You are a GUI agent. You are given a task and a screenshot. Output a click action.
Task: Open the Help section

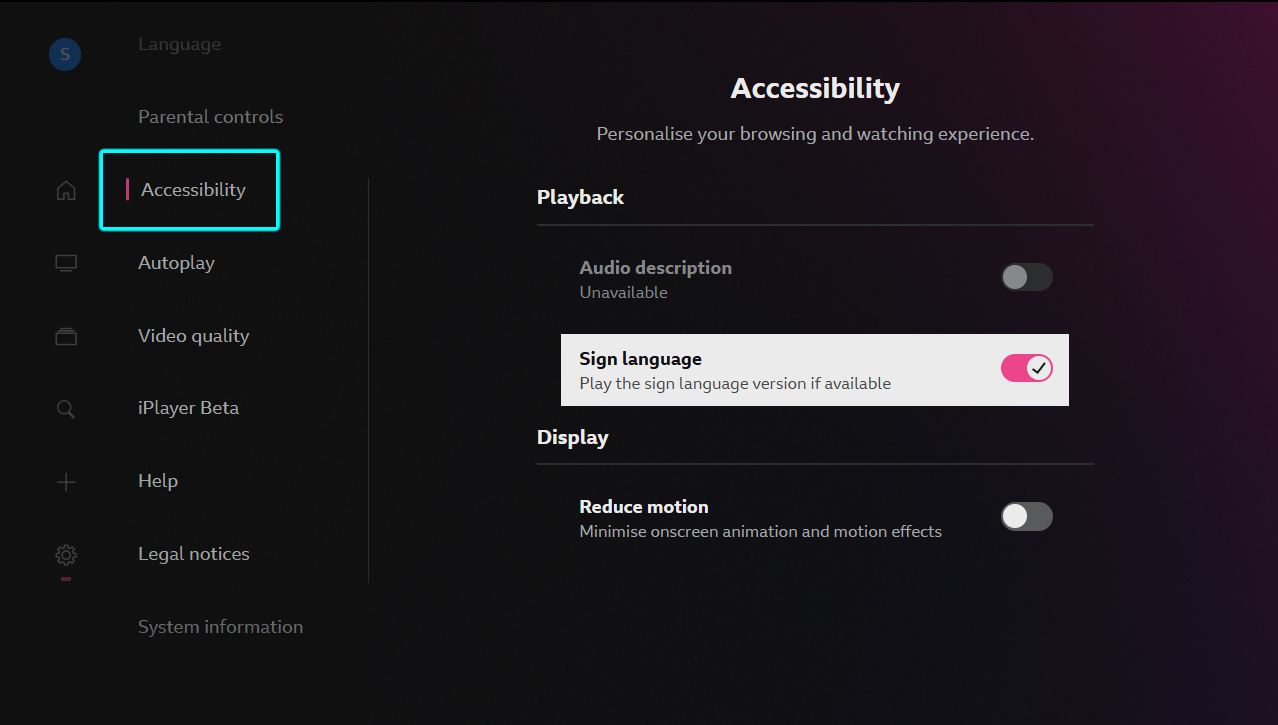[157, 480]
